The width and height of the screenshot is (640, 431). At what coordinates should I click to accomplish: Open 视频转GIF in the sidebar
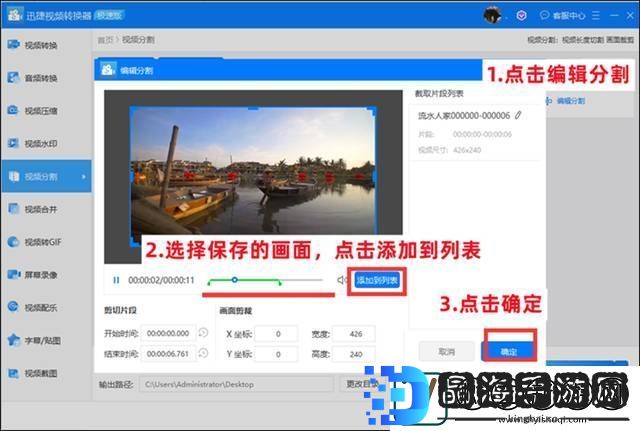pyautogui.click(x=41, y=242)
